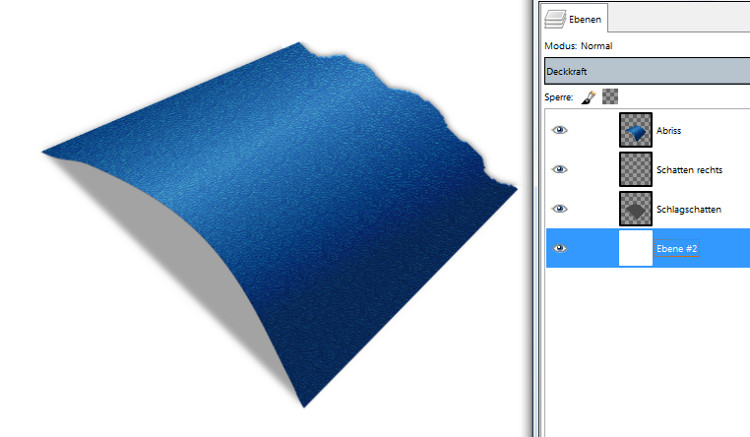Select the layer named Abriss
This screenshot has width=750, height=437.
pos(671,130)
